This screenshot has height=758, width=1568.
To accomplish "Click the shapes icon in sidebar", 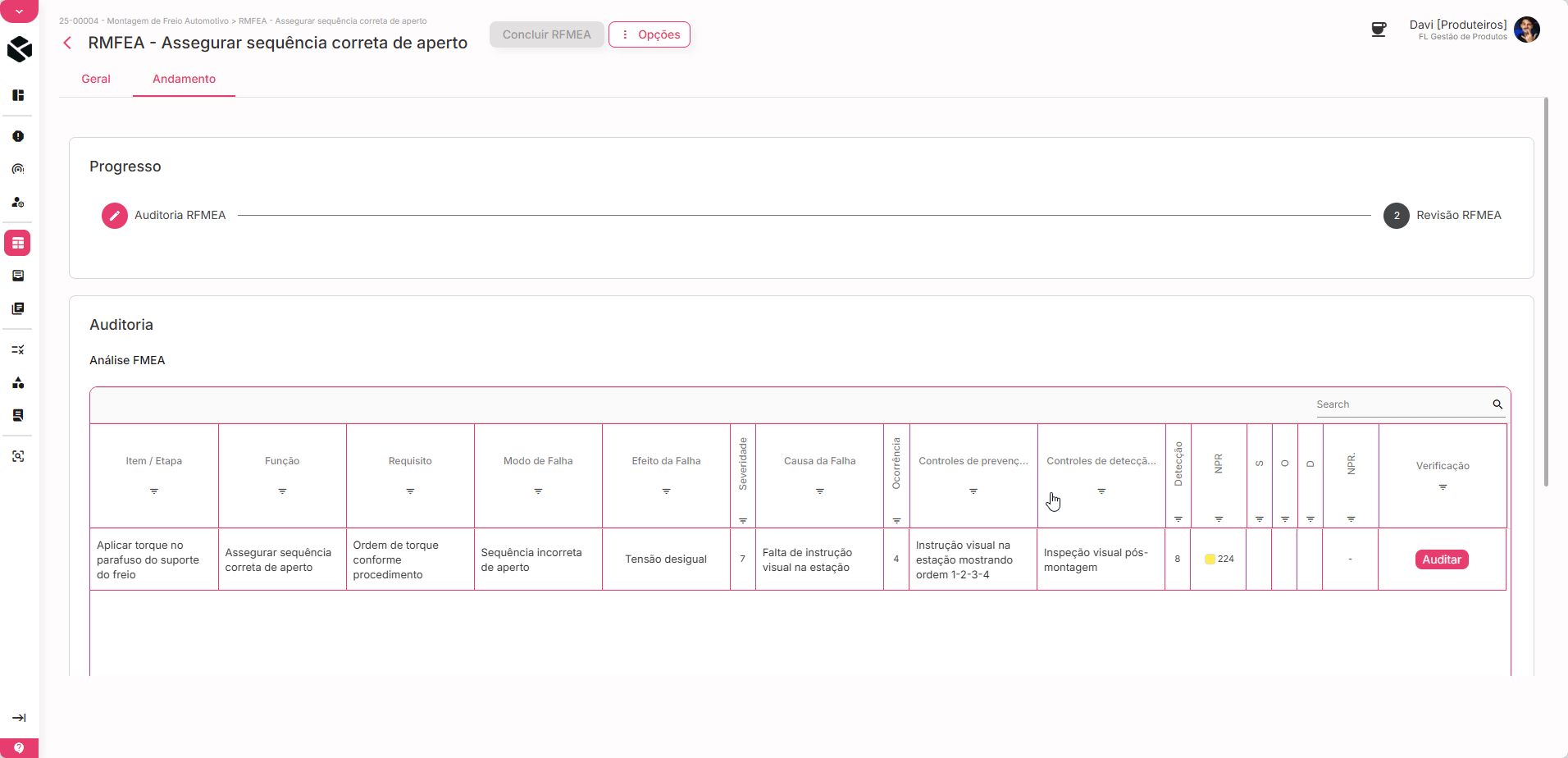I will [18, 382].
